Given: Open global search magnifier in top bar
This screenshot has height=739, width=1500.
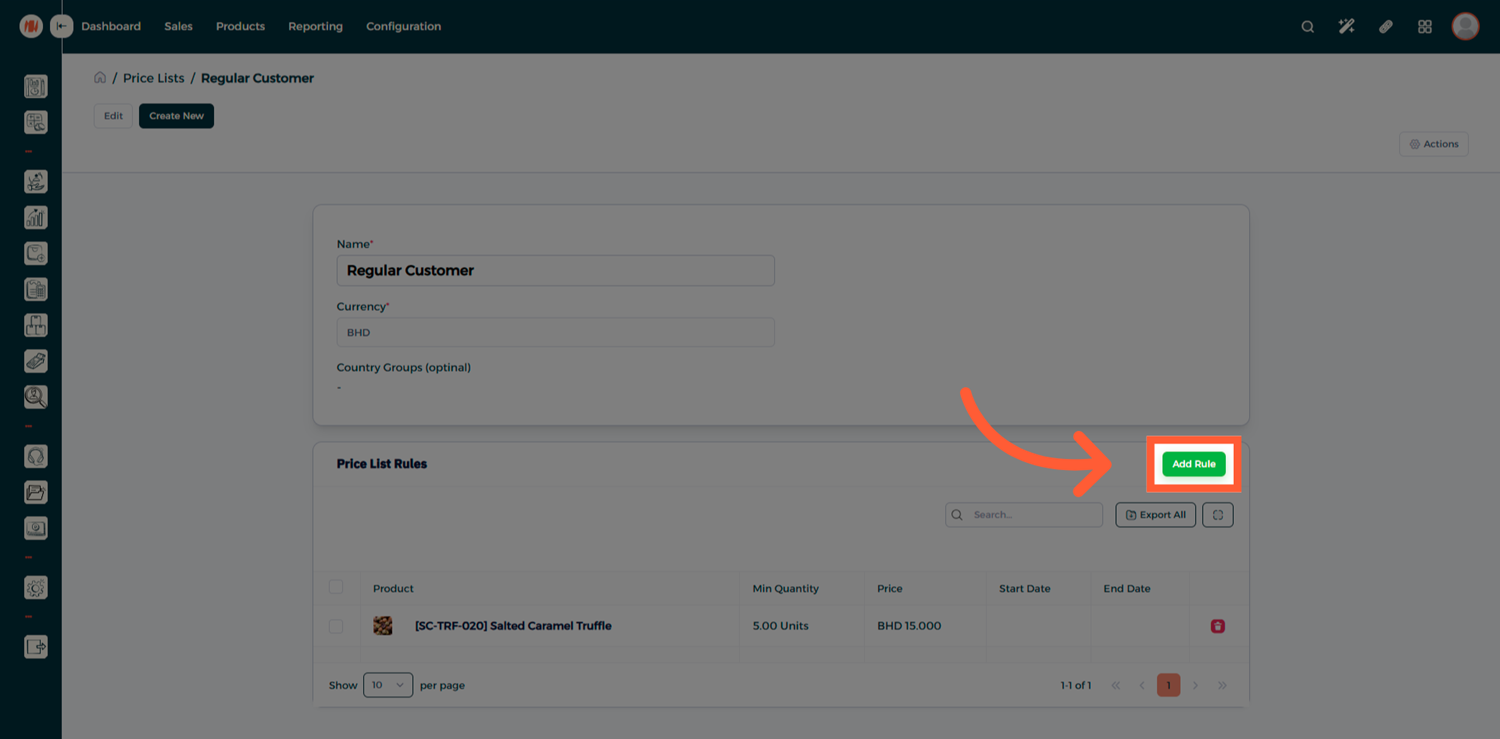Looking at the screenshot, I should [1307, 27].
